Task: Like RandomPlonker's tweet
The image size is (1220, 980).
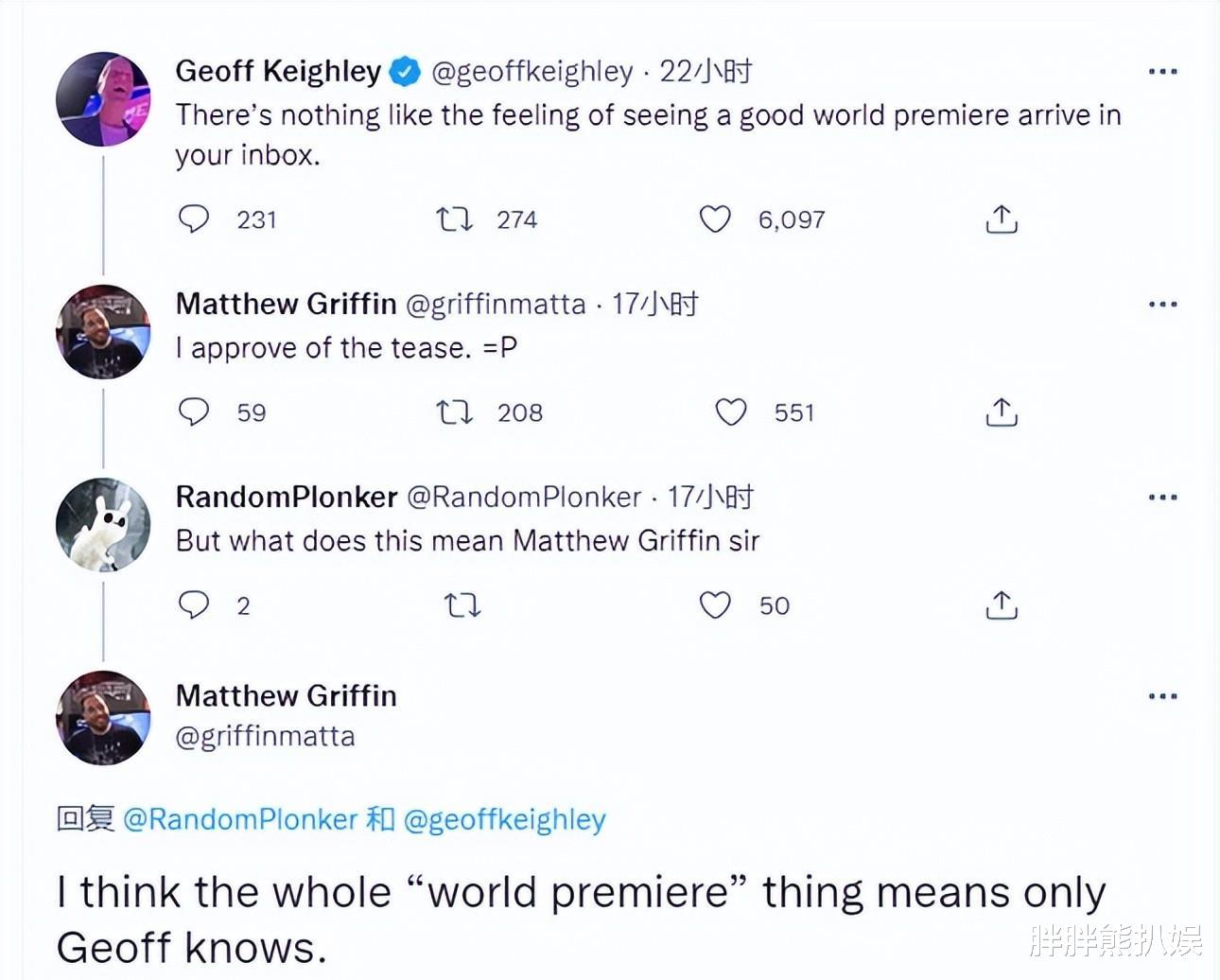Action: coord(715,604)
